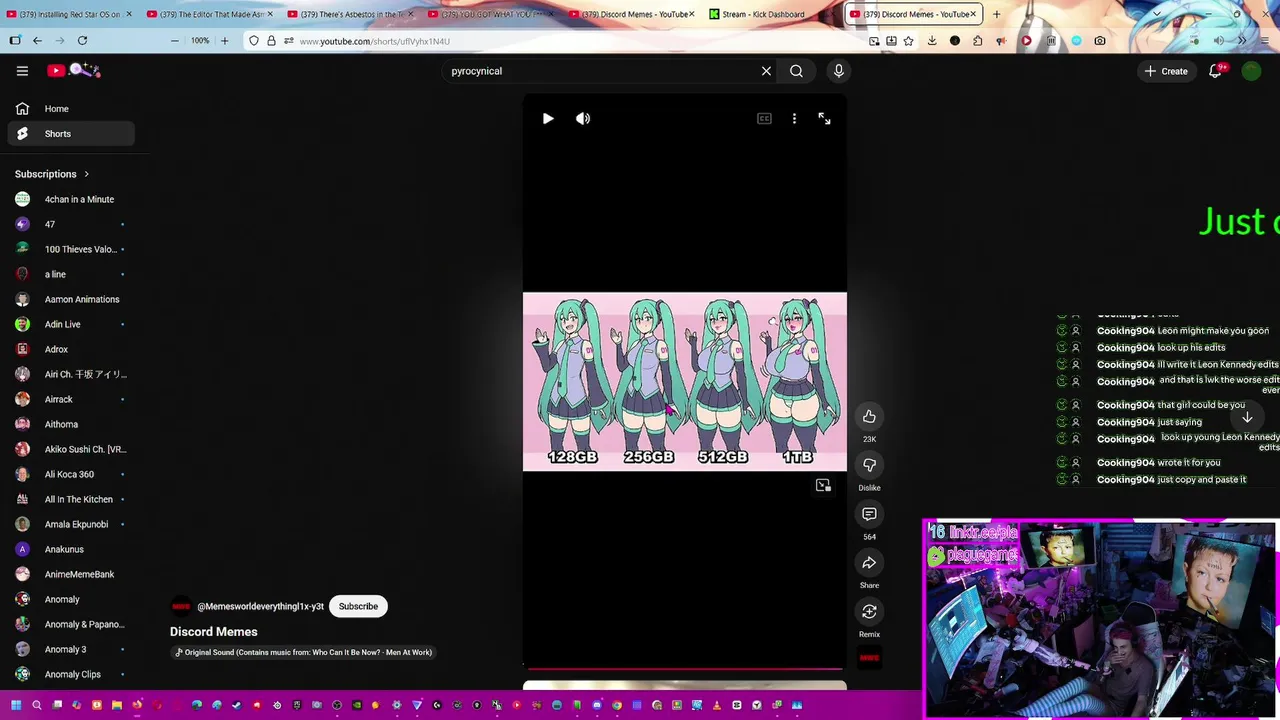Zoom in with browser plus button

224,41
